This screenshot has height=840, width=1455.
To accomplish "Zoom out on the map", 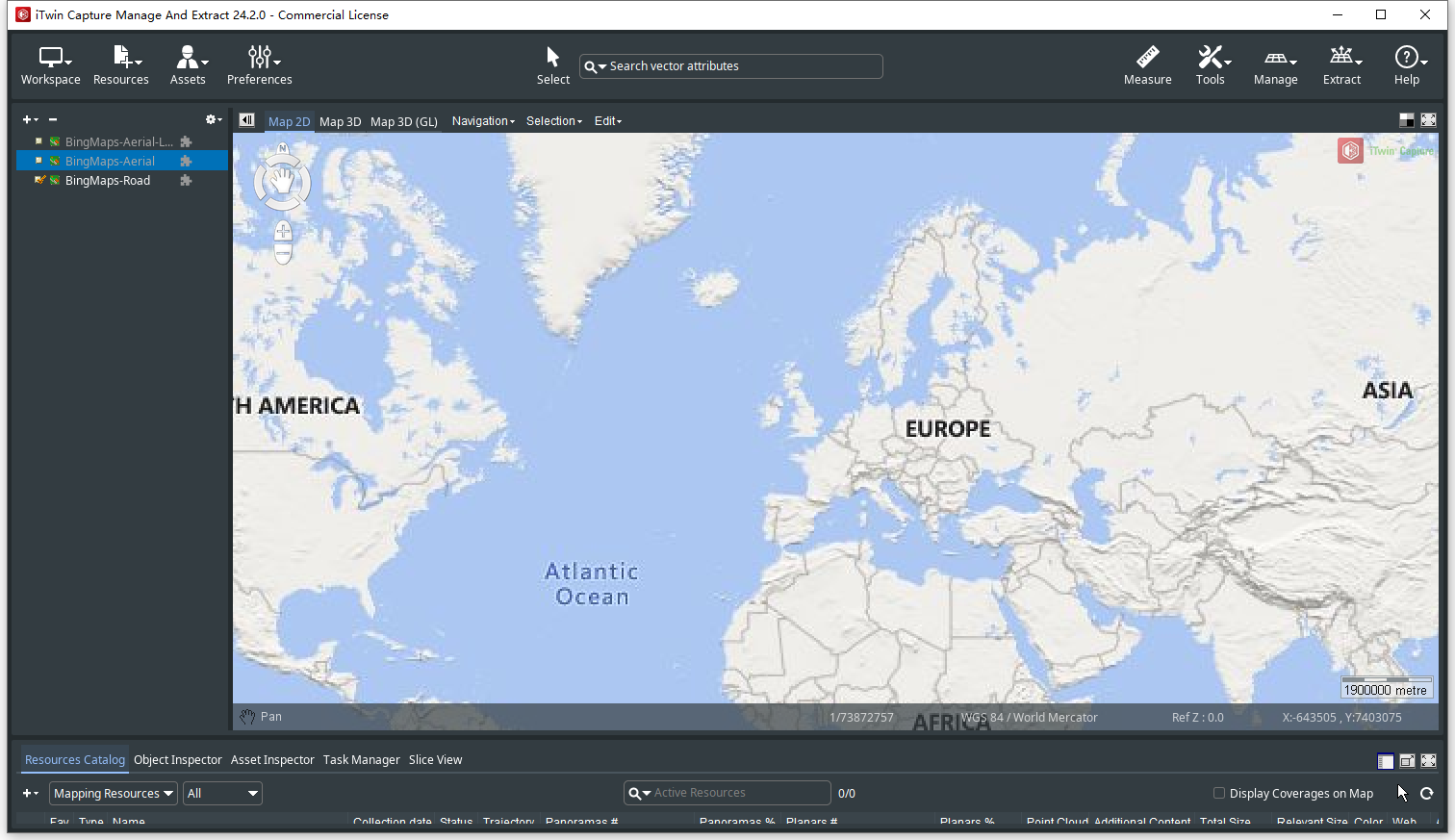I will pyautogui.click(x=283, y=252).
